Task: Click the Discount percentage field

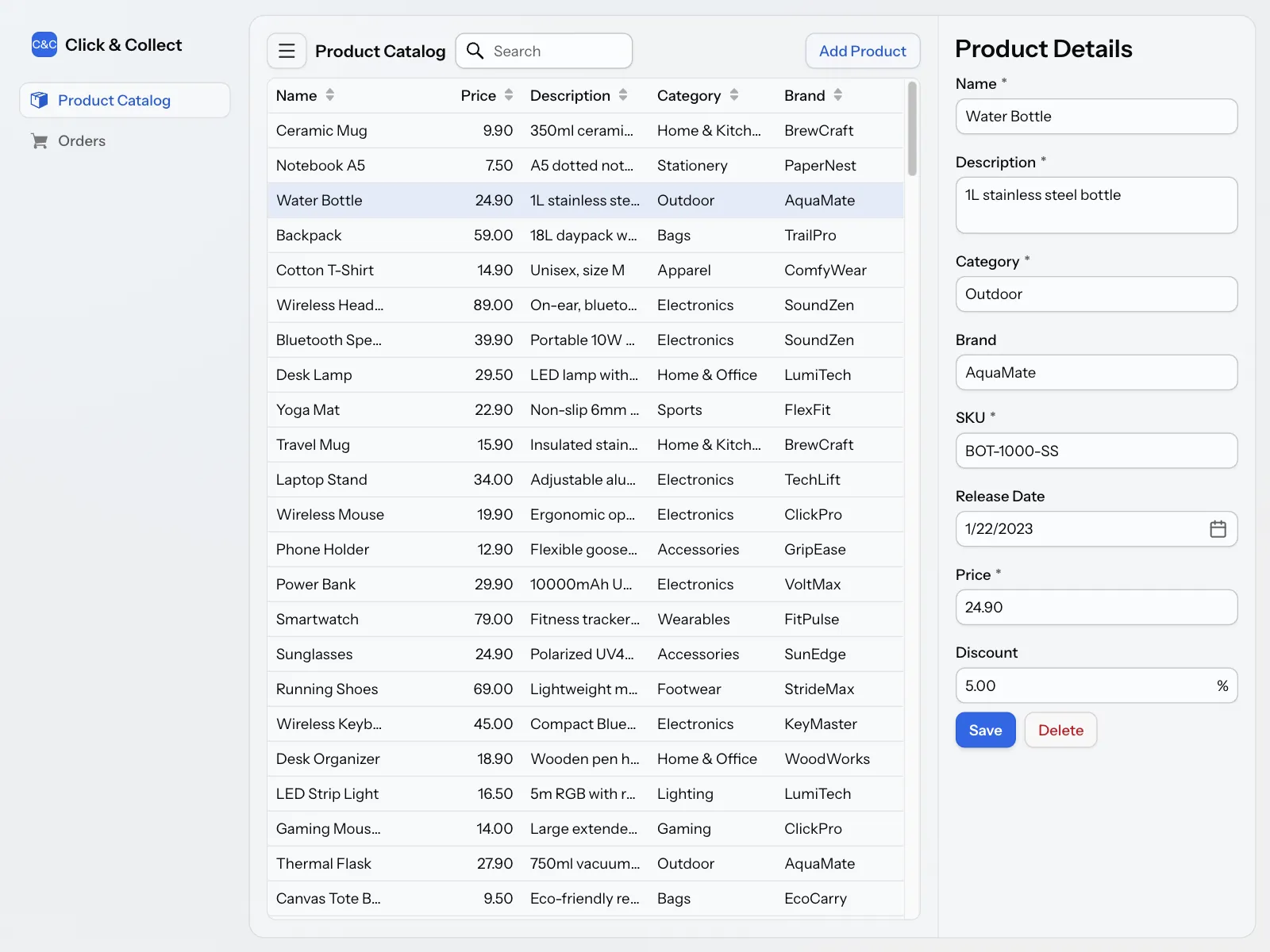Action: click(1096, 685)
